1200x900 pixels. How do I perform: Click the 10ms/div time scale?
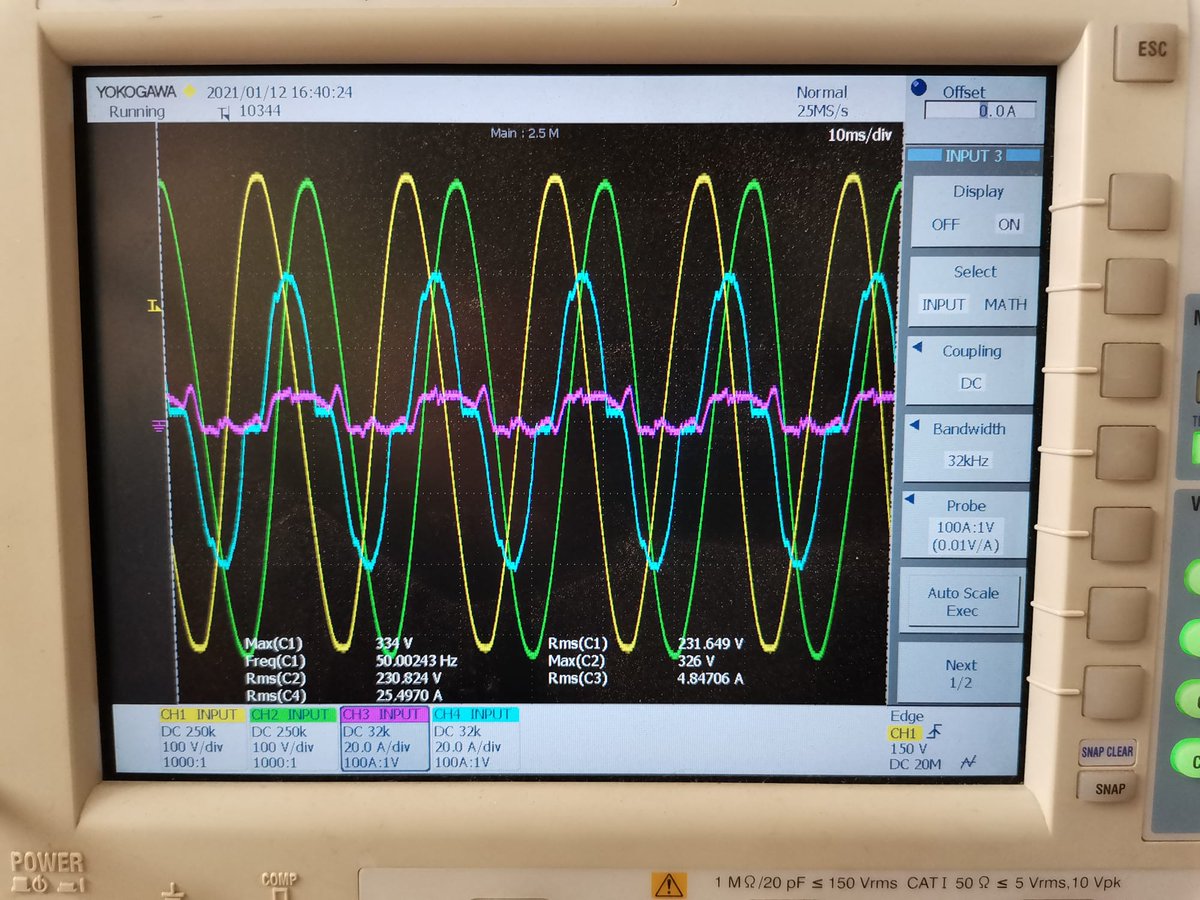coord(860,134)
